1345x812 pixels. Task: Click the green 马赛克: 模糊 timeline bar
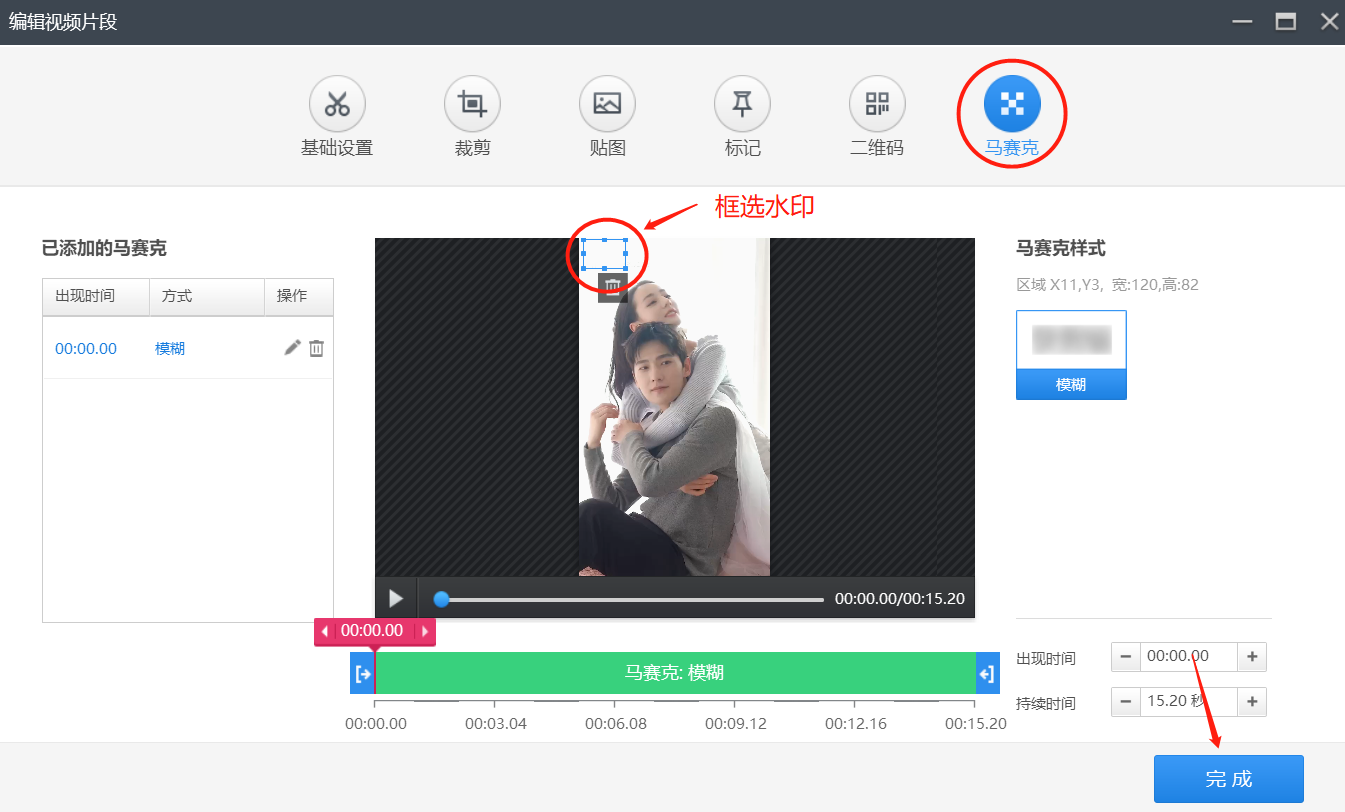tap(675, 673)
